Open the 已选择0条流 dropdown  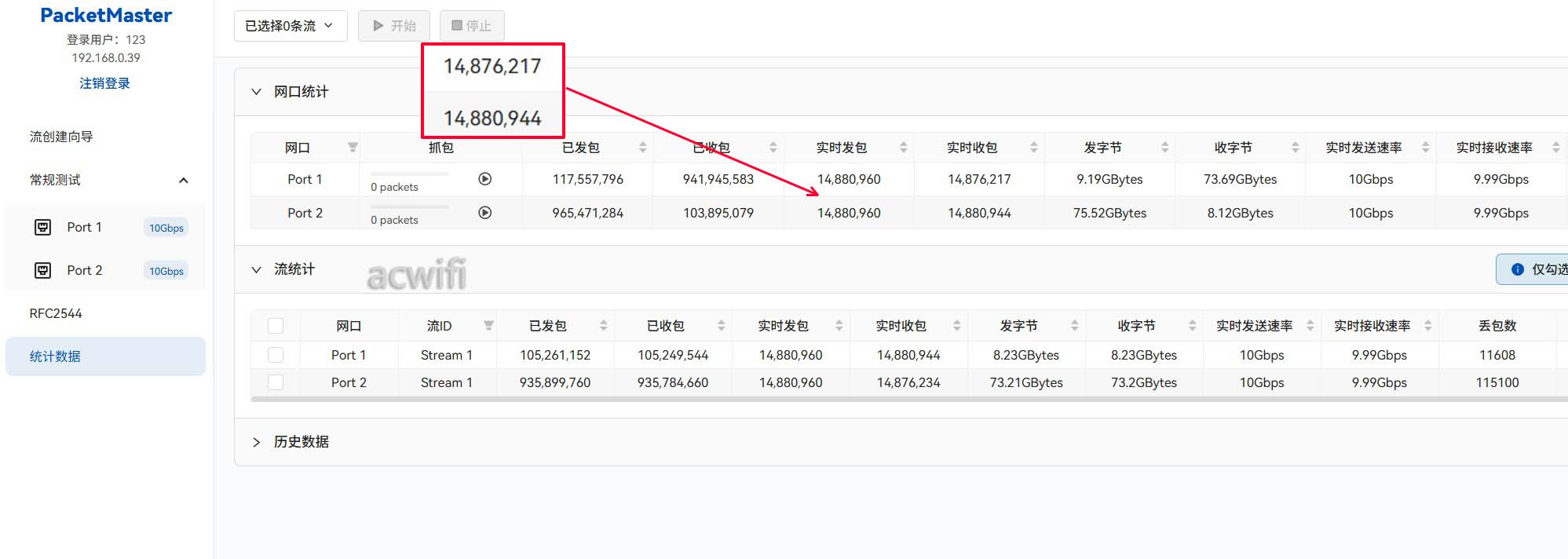(x=290, y=26)
